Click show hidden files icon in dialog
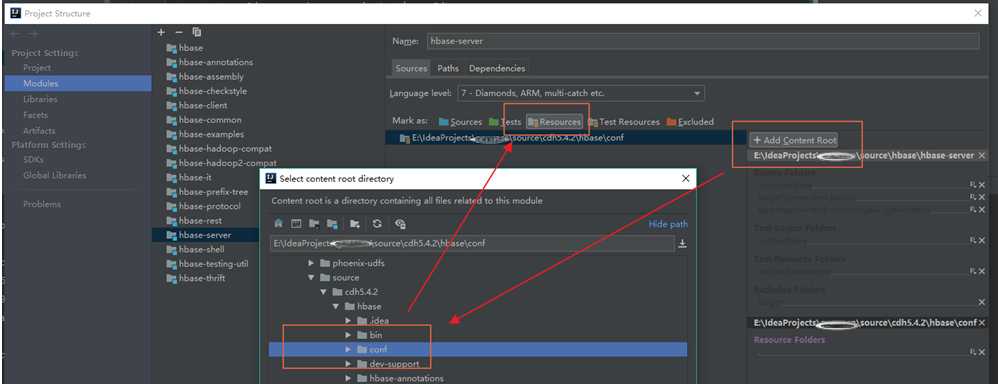Image resolution: width=998 pixels, height=384 pixels. (x=400, y=224)
